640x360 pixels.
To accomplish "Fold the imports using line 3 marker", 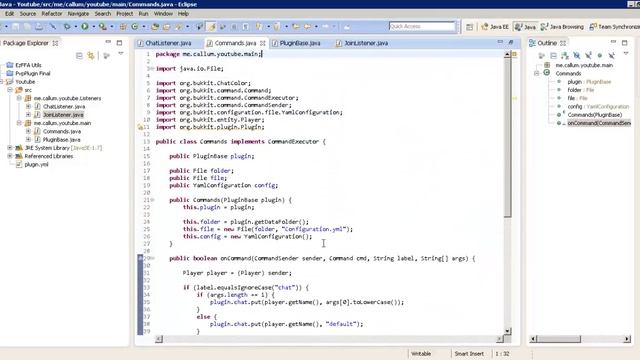I will pos(152,69).
